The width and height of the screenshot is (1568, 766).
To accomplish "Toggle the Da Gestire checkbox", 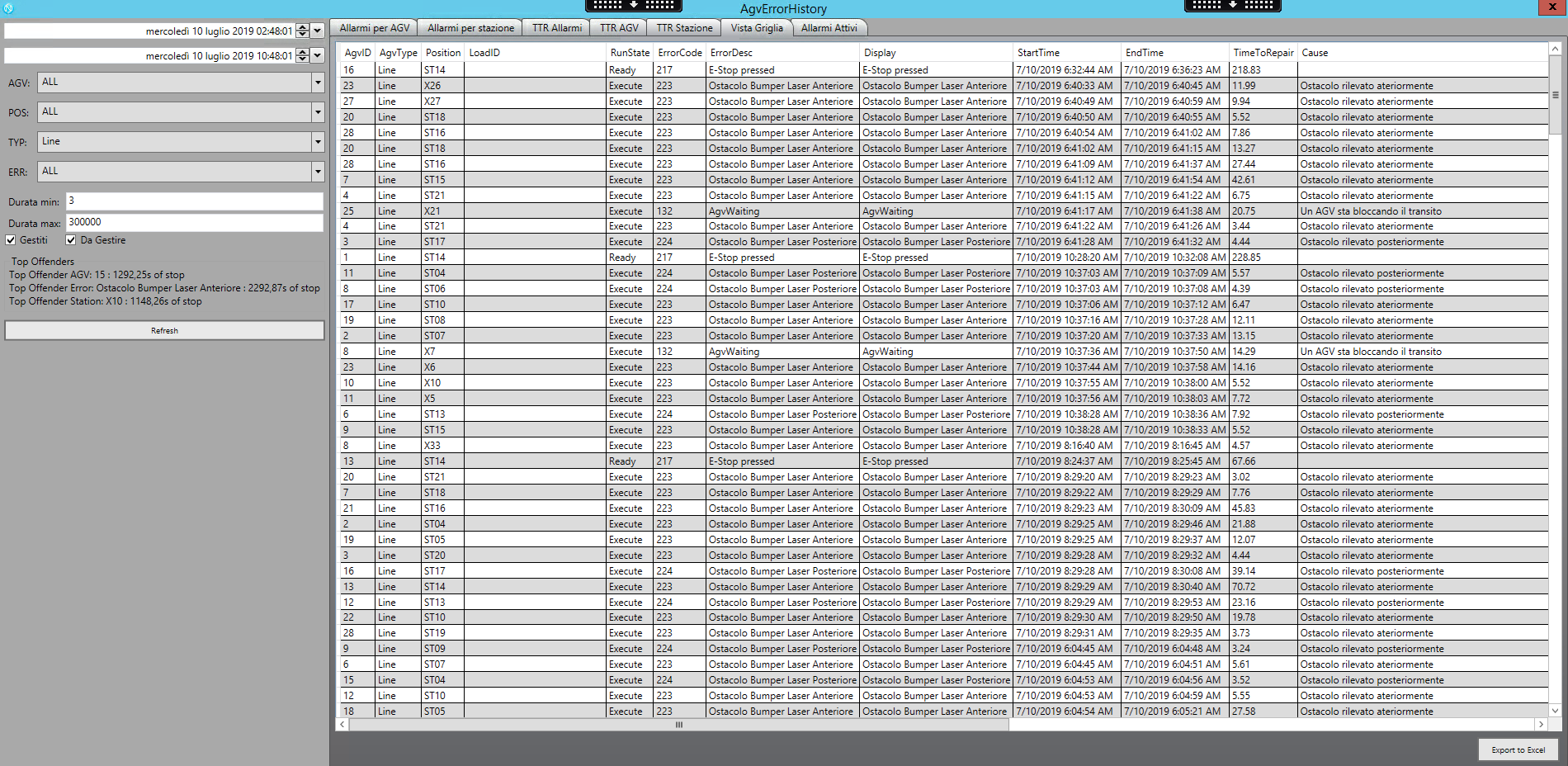I will point(71,240).
